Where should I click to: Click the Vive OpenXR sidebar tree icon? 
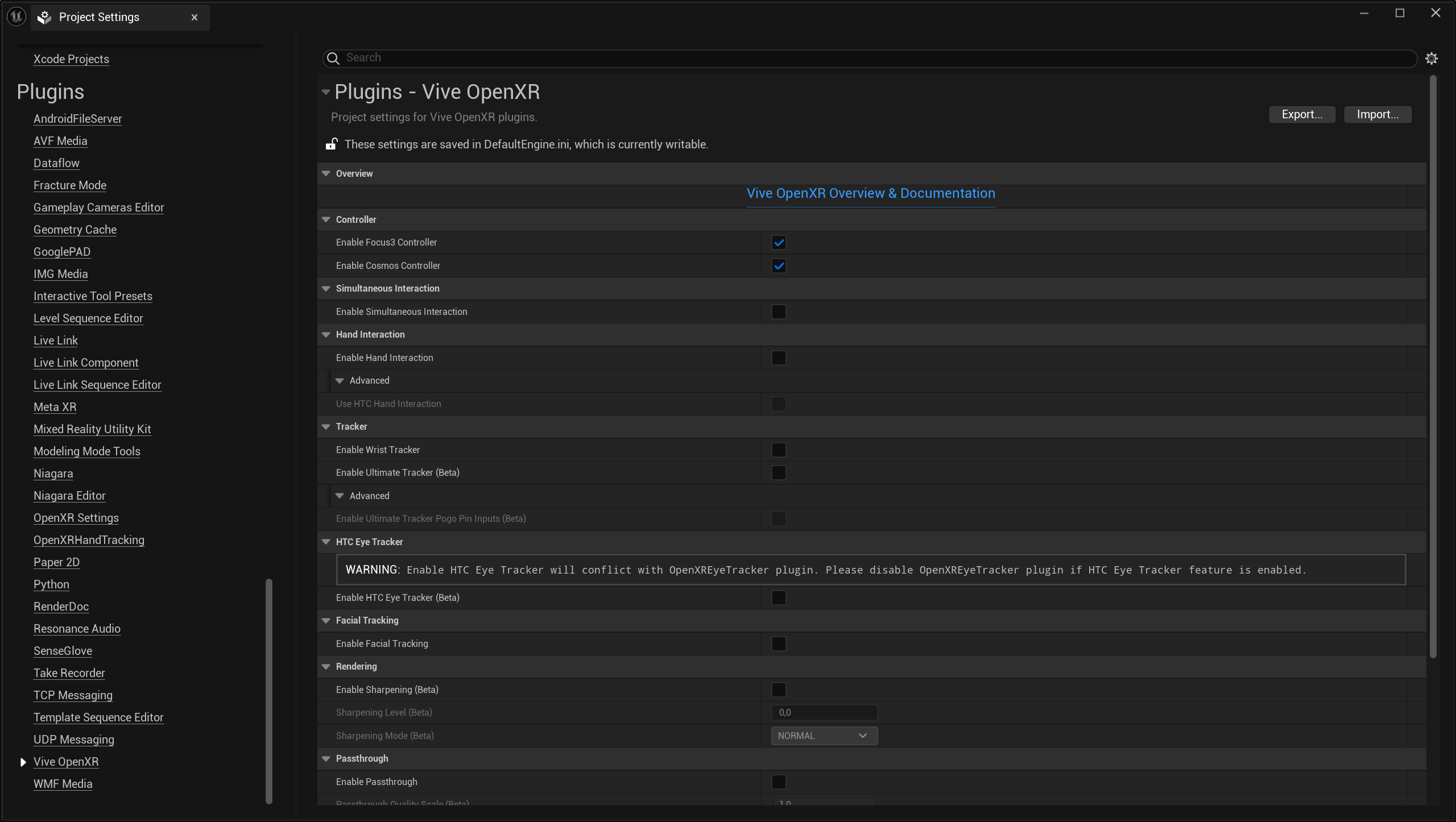pyautogui.click(x=23, y=762)
